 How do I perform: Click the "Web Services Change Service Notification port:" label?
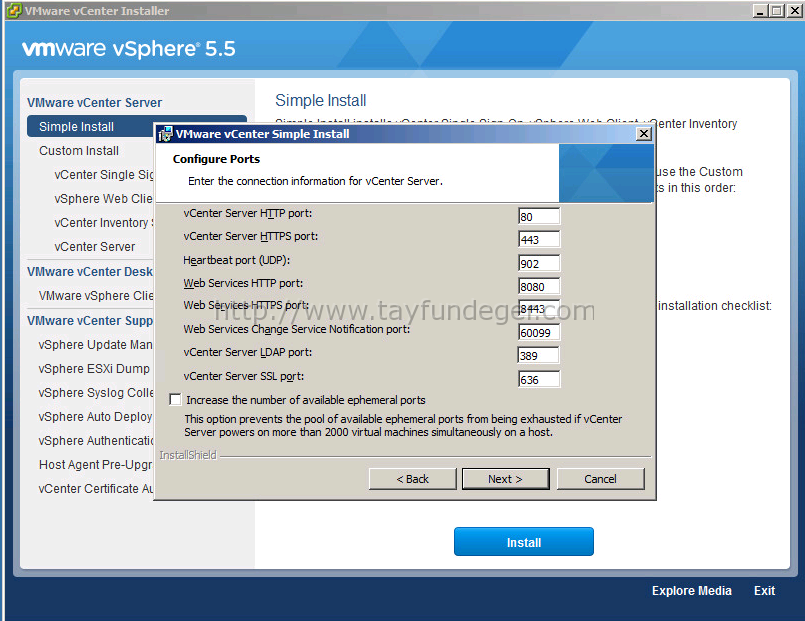(297, 329)
